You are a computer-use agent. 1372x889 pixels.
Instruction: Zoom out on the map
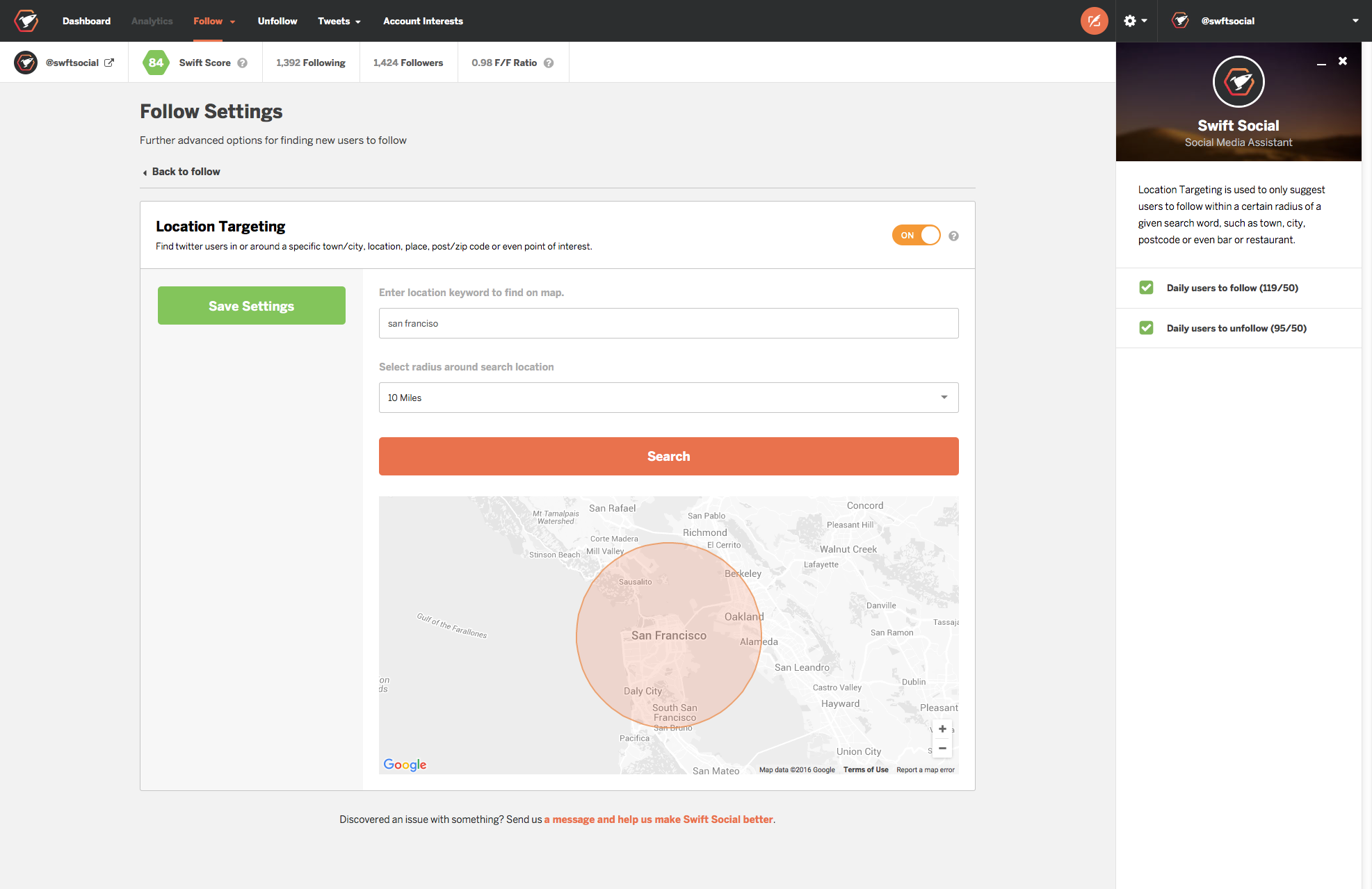click(x=942, y=749)
